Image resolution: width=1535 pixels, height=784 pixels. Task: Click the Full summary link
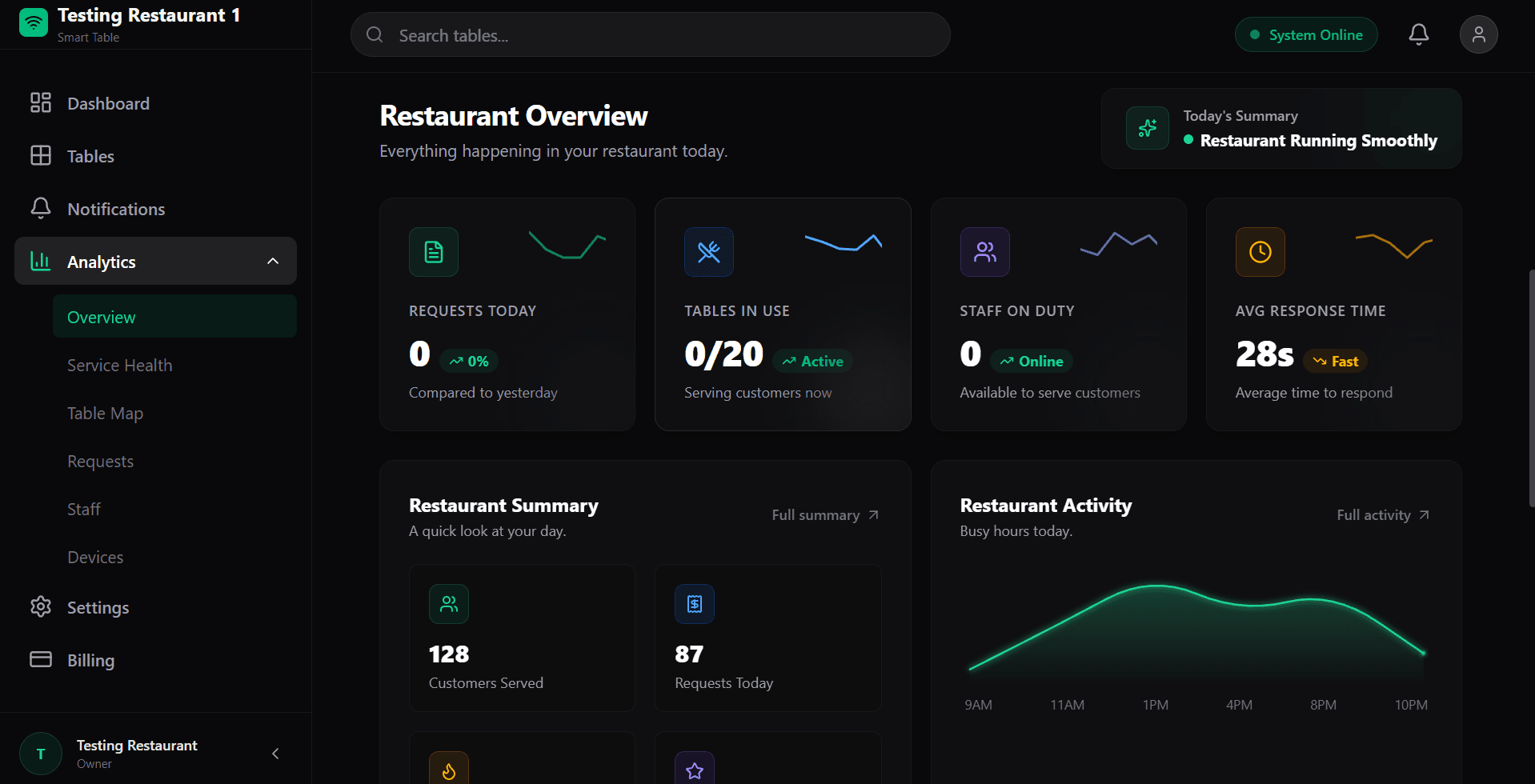[x=825, y=515]
